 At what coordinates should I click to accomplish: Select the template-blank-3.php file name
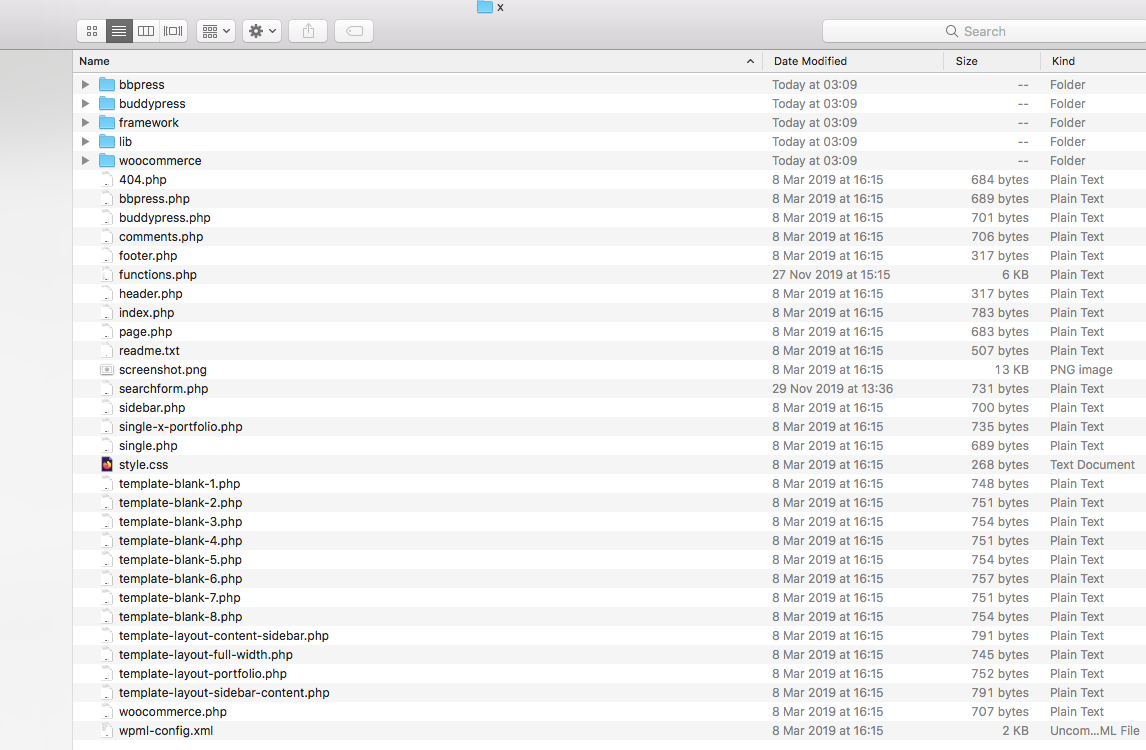[181, 522]
